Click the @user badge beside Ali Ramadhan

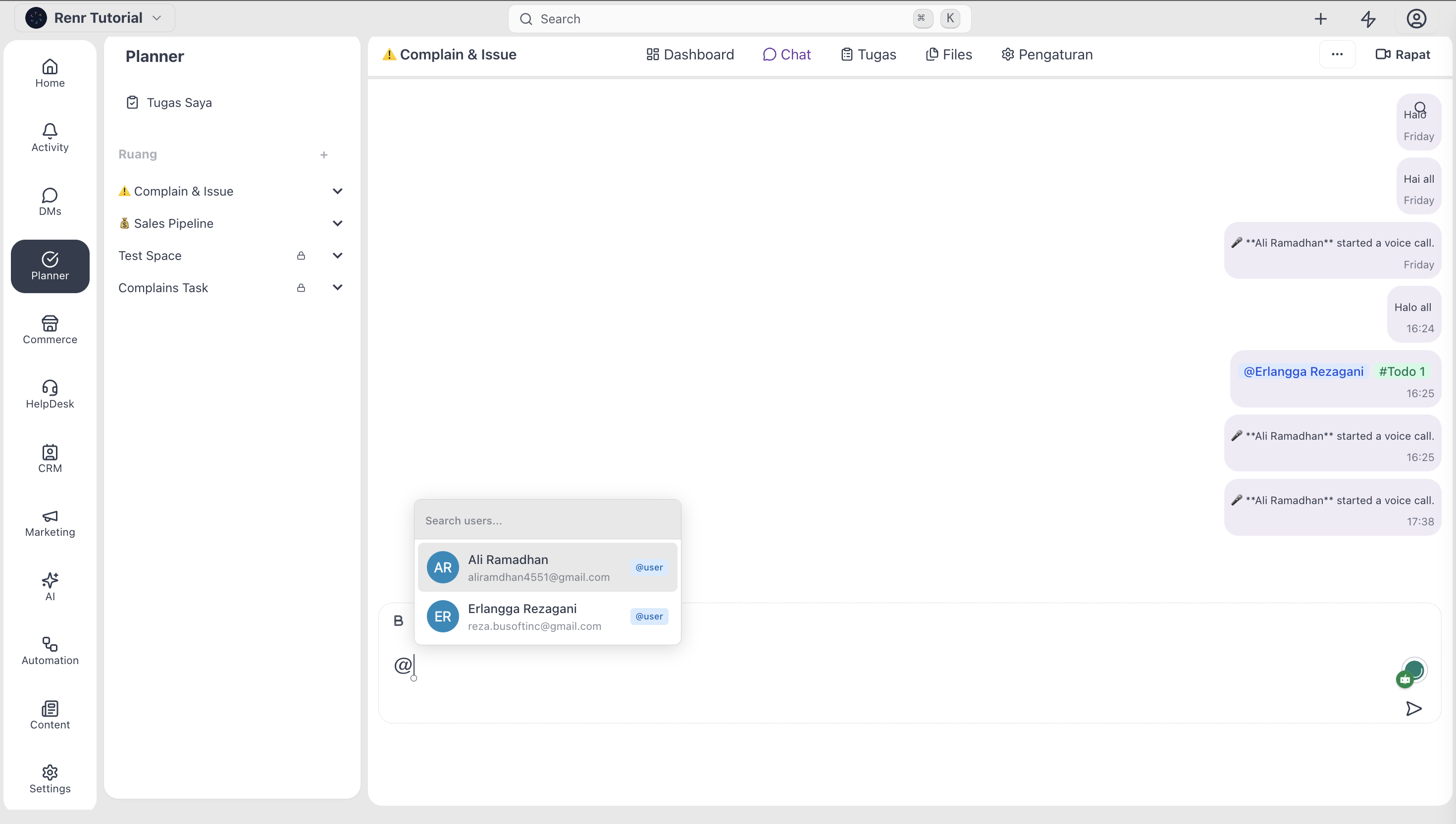[x=649, y=567]
